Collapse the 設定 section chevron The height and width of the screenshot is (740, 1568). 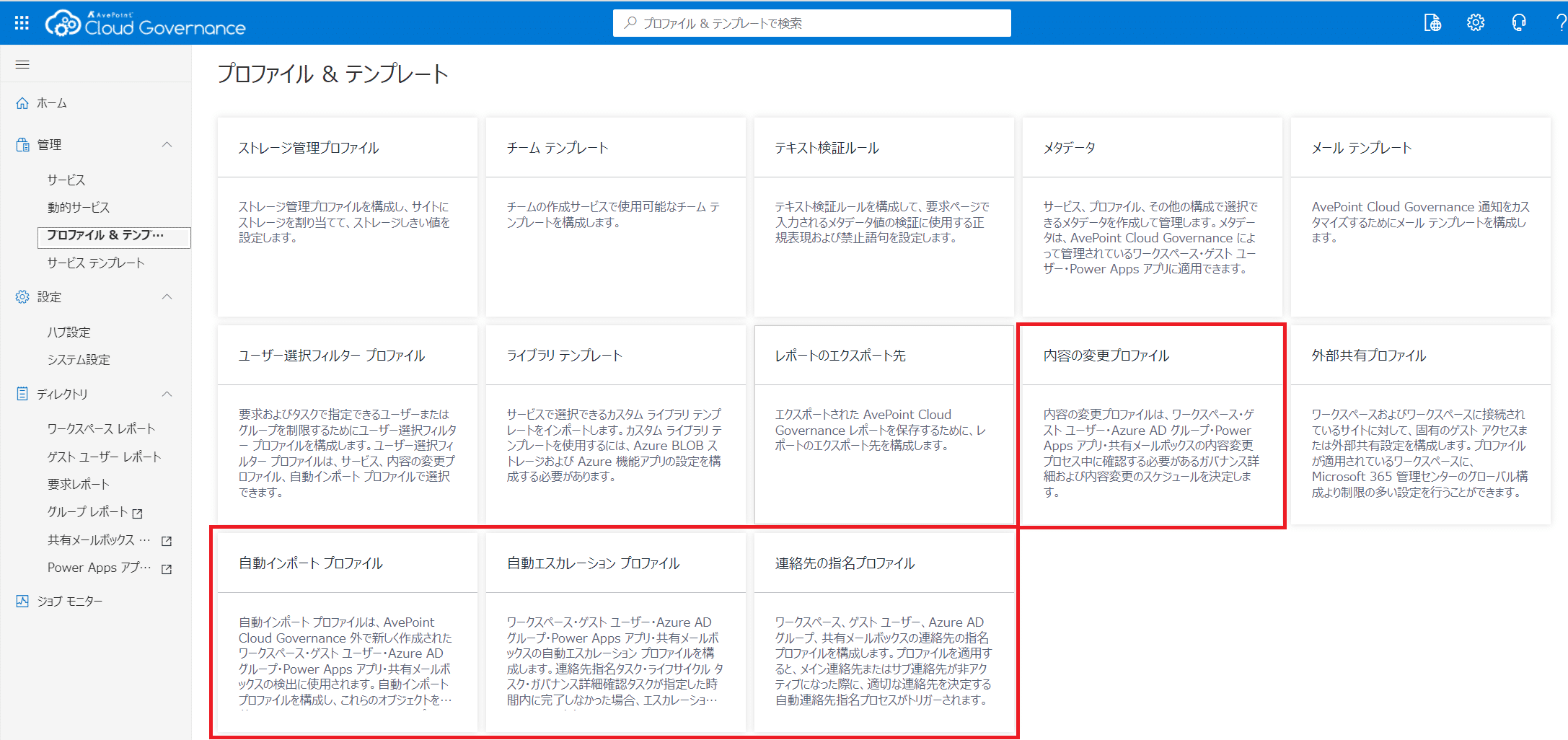tap(167, 297)
